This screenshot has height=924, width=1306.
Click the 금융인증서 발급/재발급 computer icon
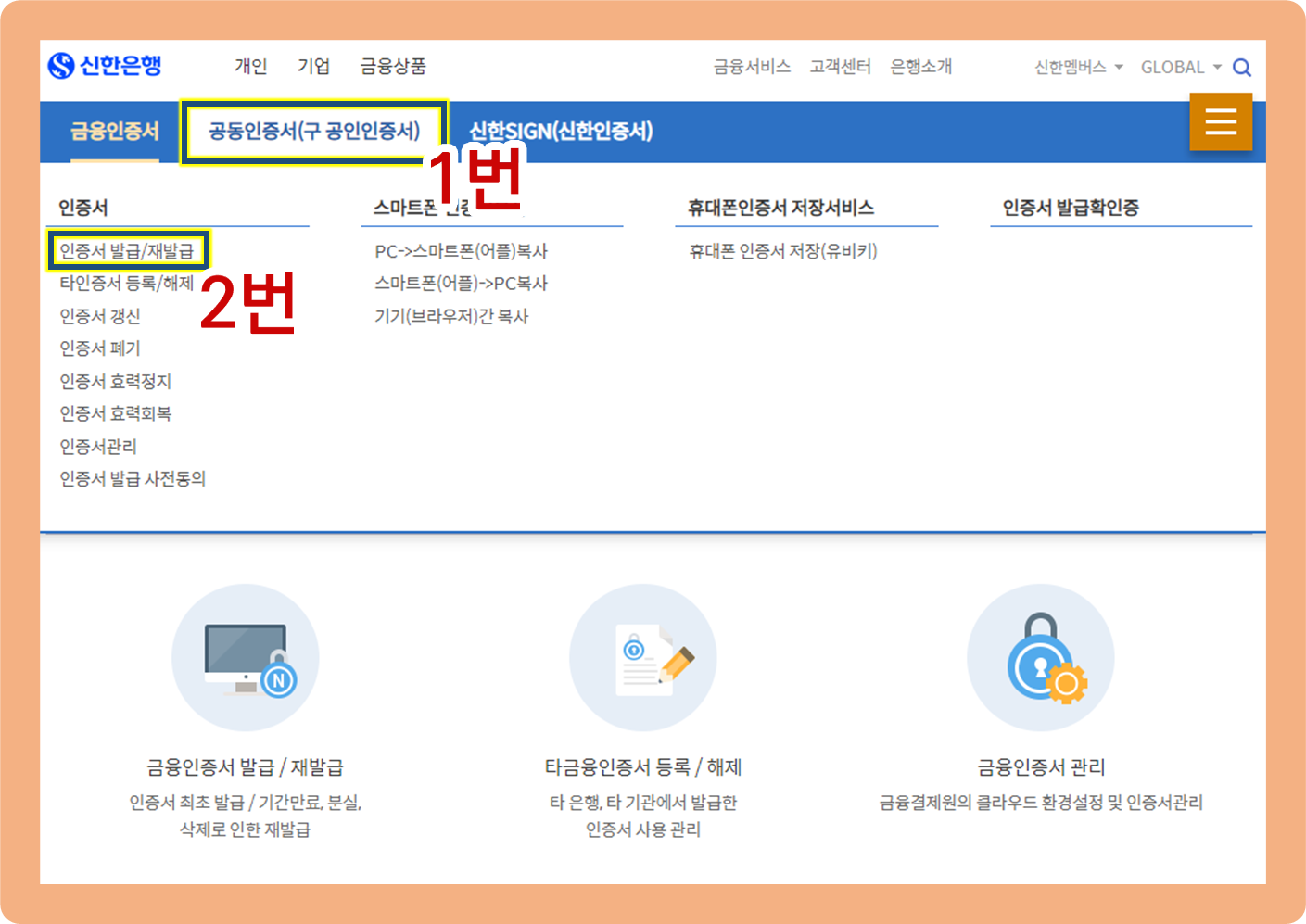pyautogui.click(x=246, y=657)
